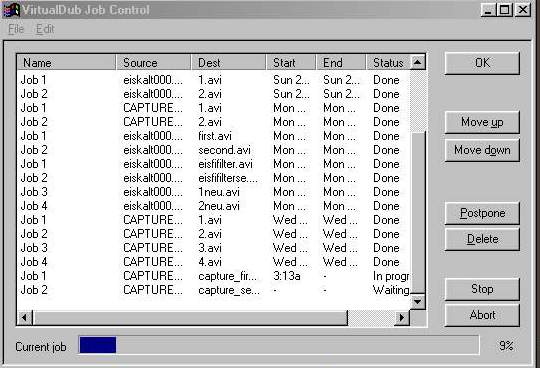The image size is (540, 368).
Task: Open the File menu
Action: (16, 29)
